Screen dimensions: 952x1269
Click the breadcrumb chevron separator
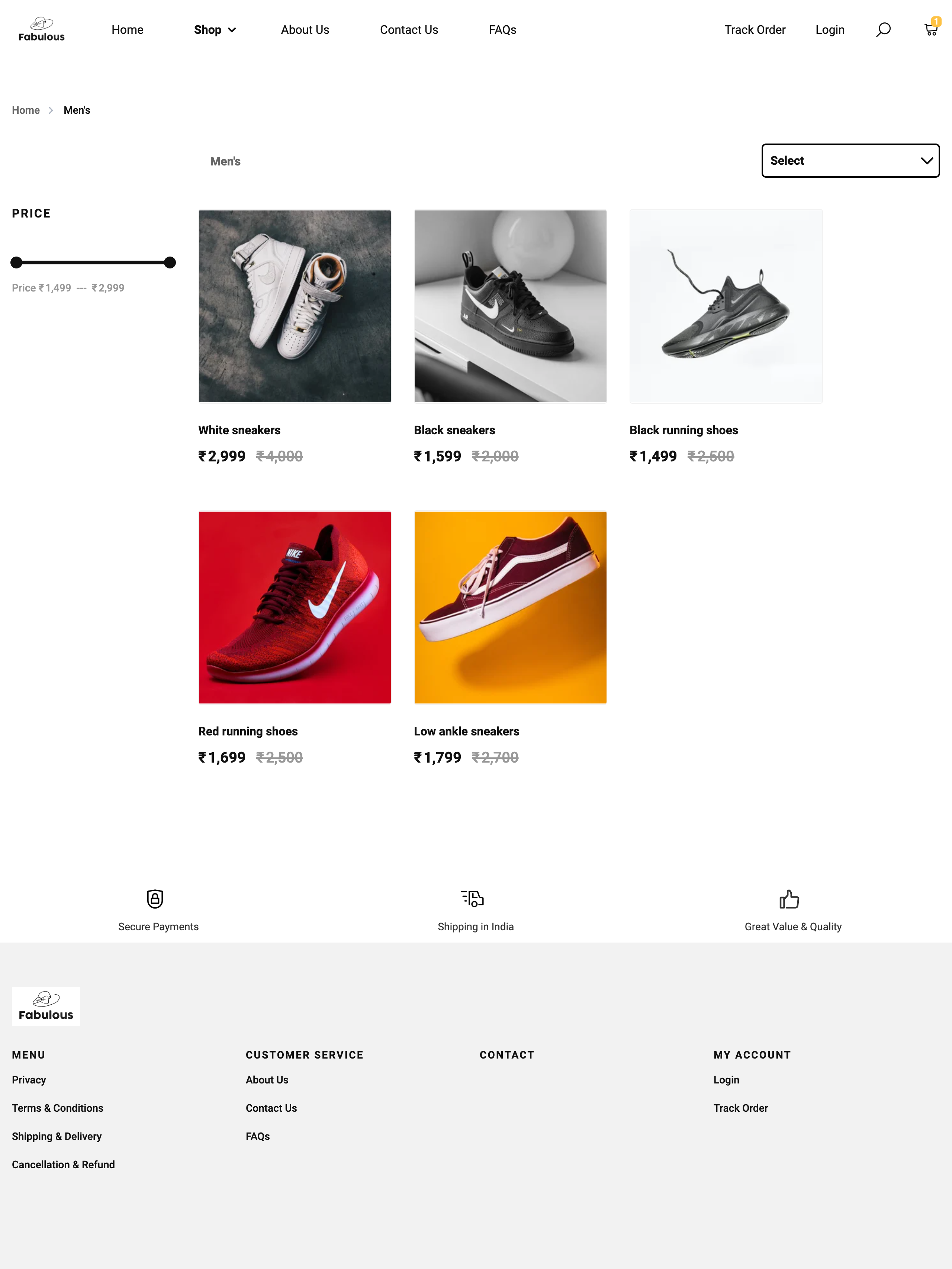(x=51, y=110)
